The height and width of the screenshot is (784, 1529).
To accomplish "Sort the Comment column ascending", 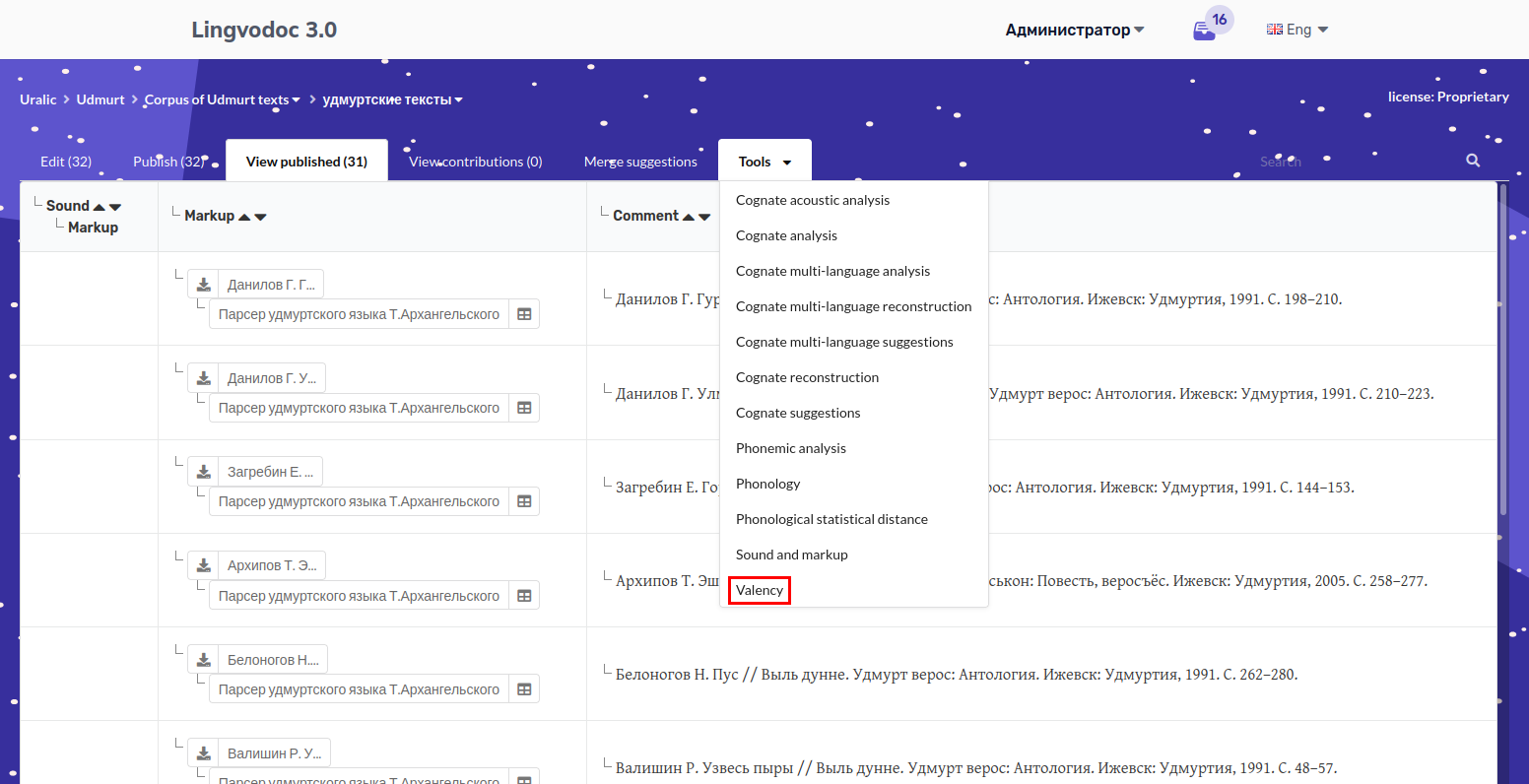I will coord(689,217).
